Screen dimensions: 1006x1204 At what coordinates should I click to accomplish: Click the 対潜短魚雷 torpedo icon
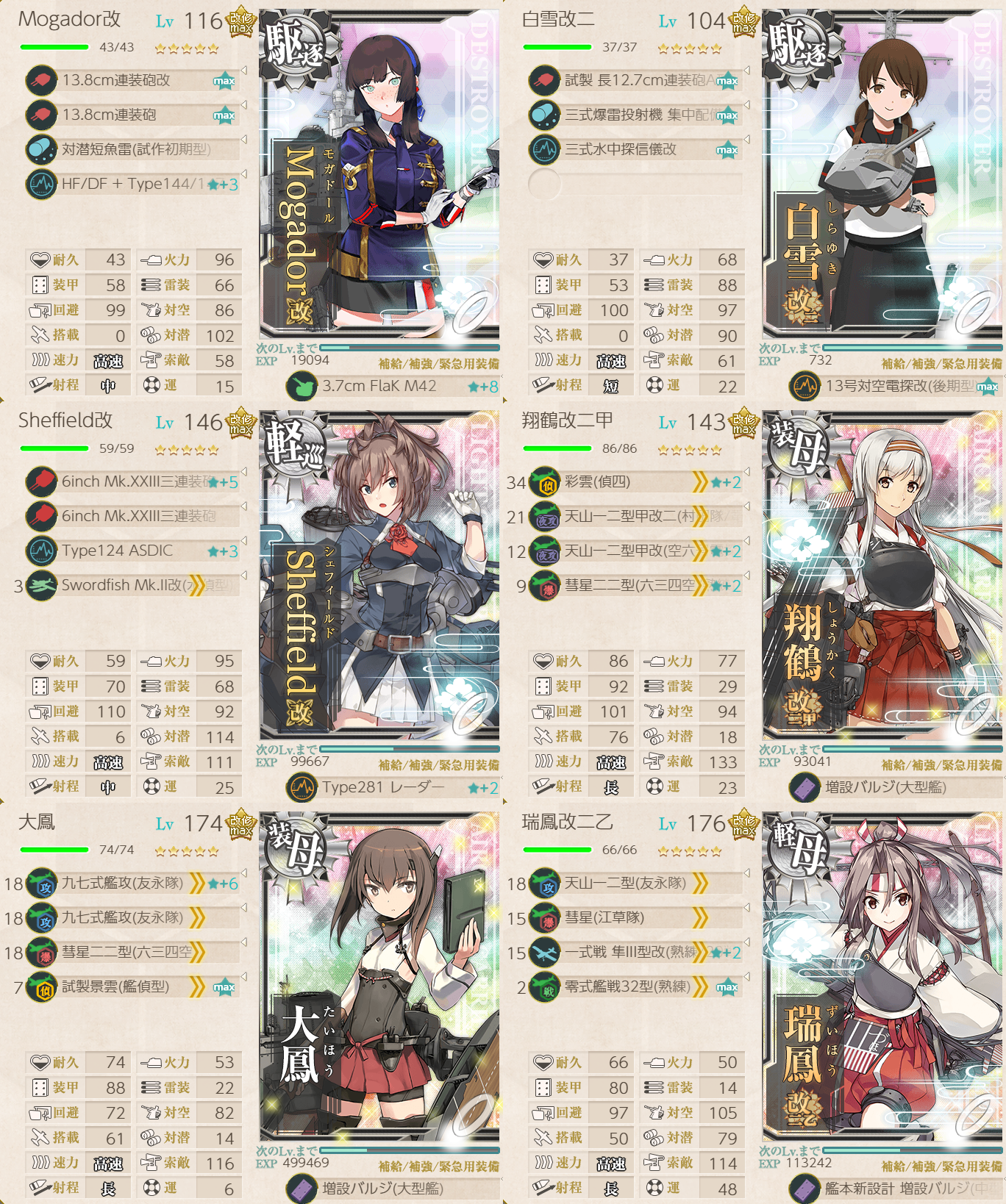click(41, 149)
